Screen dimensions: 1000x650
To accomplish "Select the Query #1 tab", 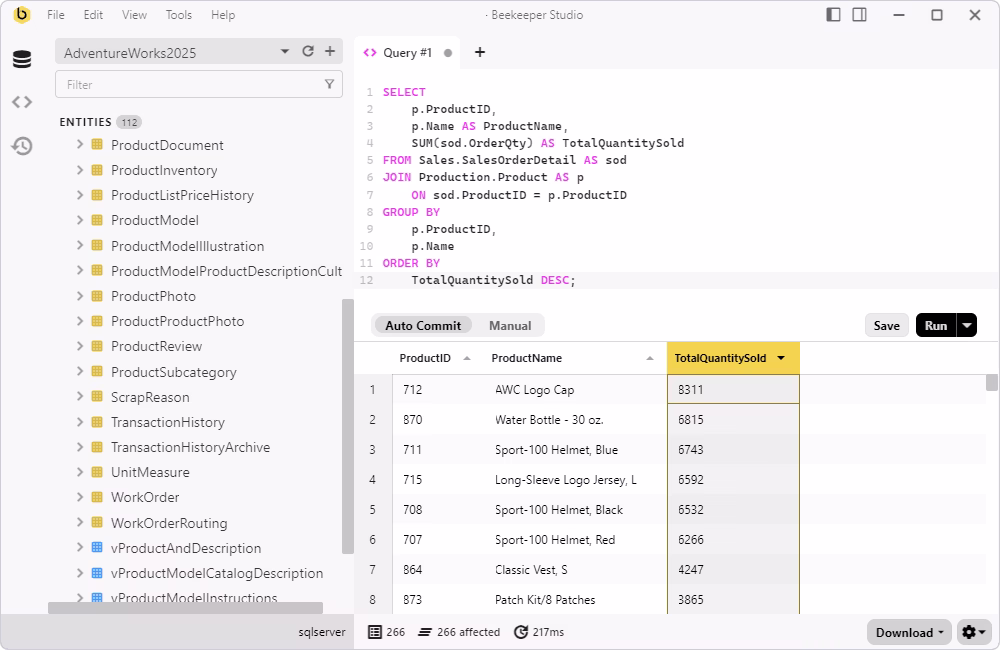I will [408, 53].
